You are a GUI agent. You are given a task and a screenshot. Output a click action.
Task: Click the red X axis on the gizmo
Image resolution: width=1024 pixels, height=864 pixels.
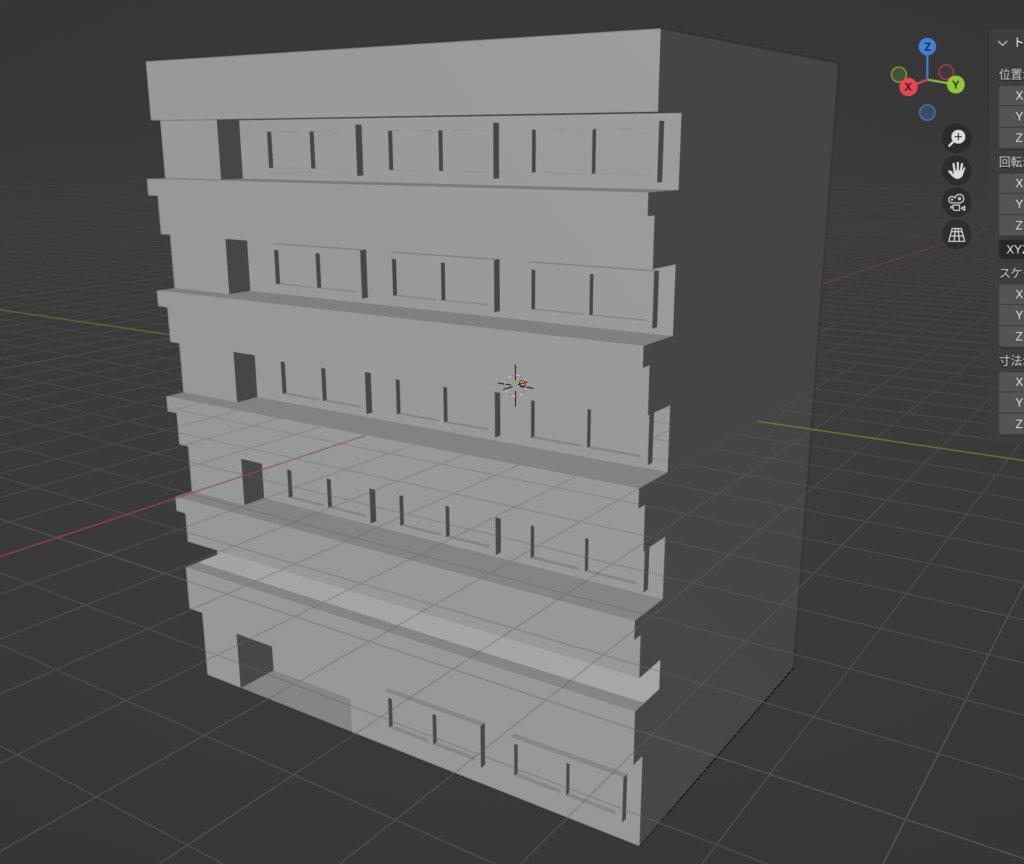(x=908, y=87)
